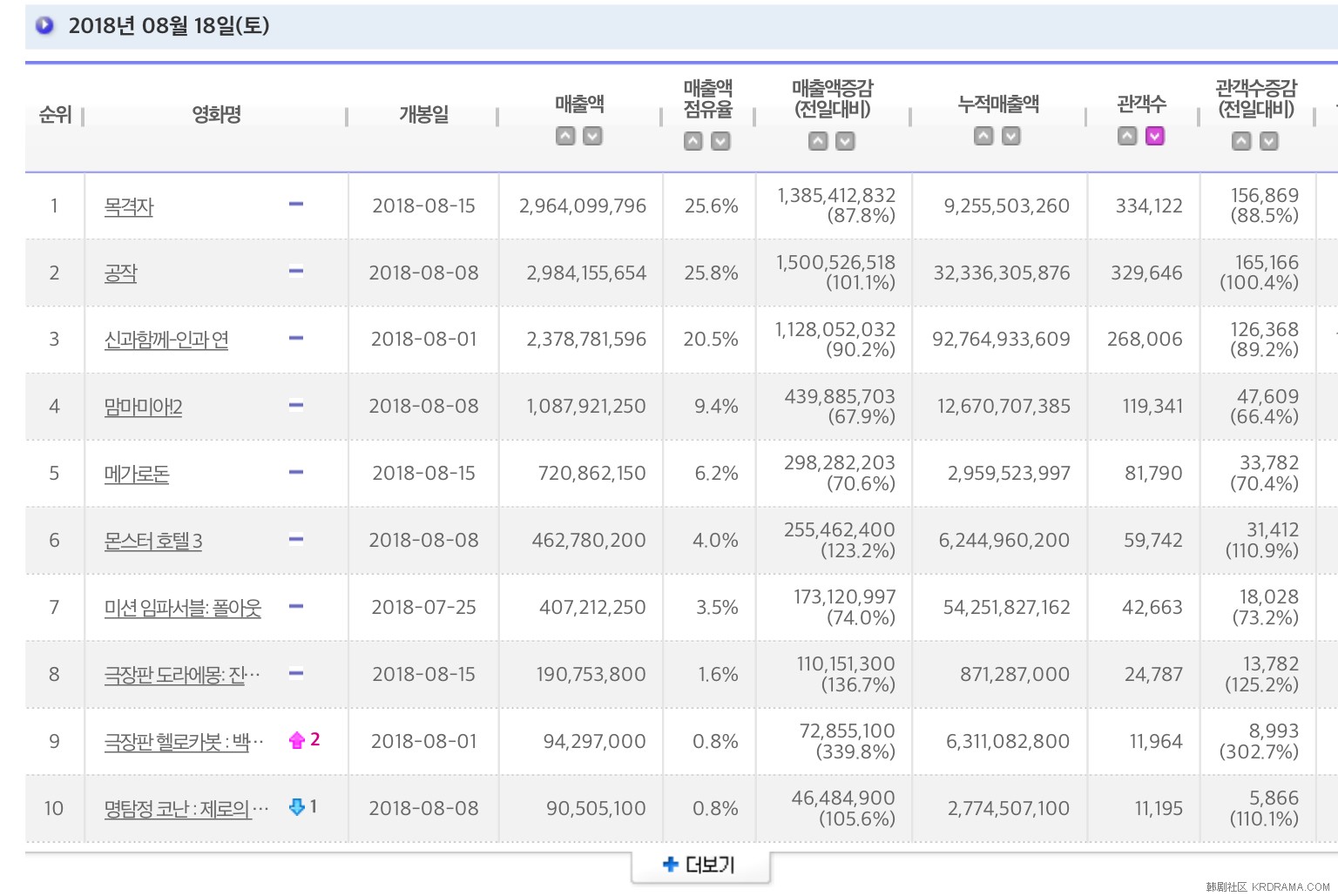Sort 매출액 column ascending

[x=565, y=136]
